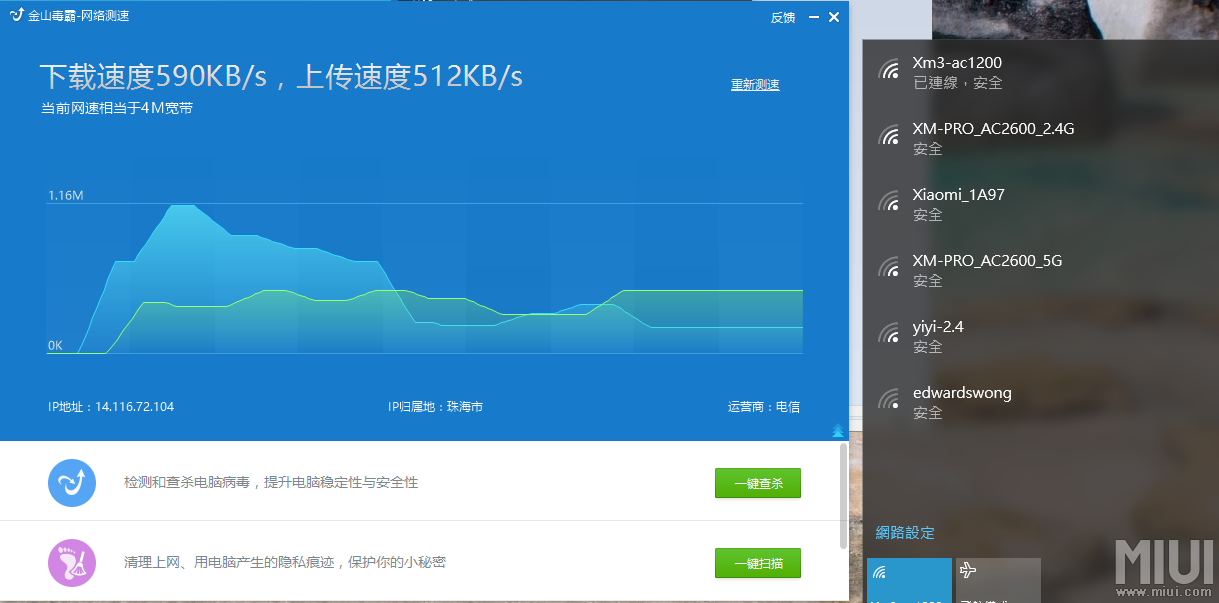This screenshot has width=1219, height=603.
Task: Click the Kingsoft Antivirus logo in title bar
Action: [x=16, y=16]
